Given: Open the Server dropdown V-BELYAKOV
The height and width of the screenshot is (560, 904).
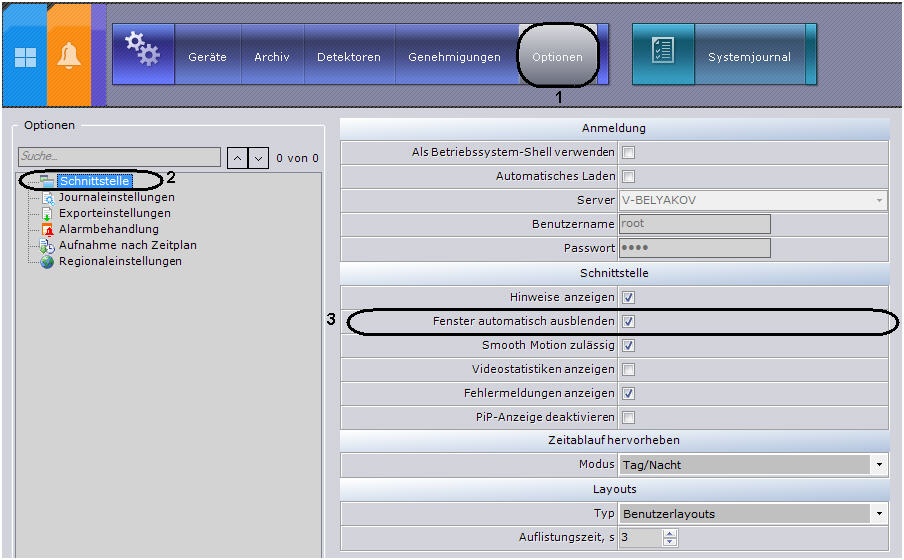Looking at the screenshot, I should pyautogui.click(x=753, y=200).
